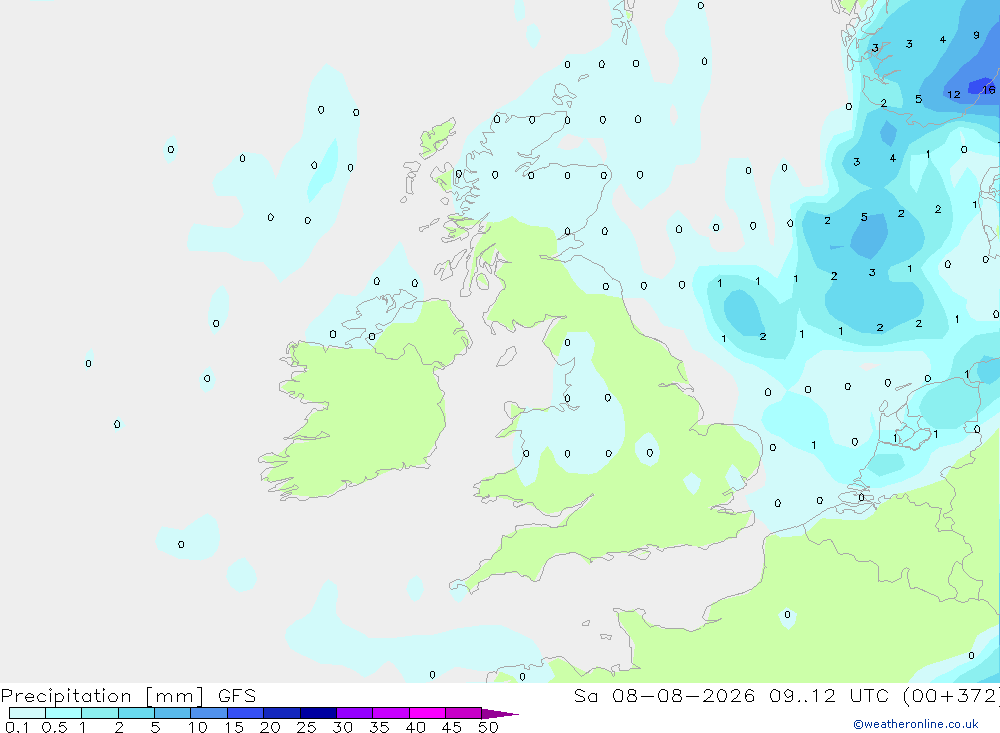Click the 45–50 mm legend color box
The width and height of the screenshot is (1000, 733).
click(x=464, y=713)
